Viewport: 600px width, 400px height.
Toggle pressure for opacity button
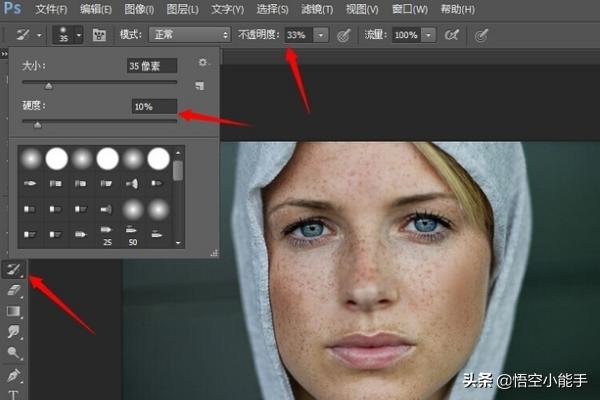point(345,35)
